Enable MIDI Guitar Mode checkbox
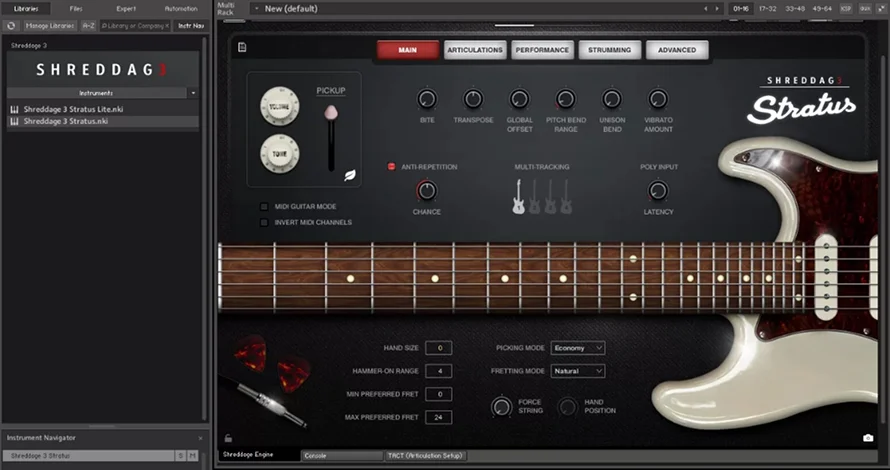 (264, 207)
